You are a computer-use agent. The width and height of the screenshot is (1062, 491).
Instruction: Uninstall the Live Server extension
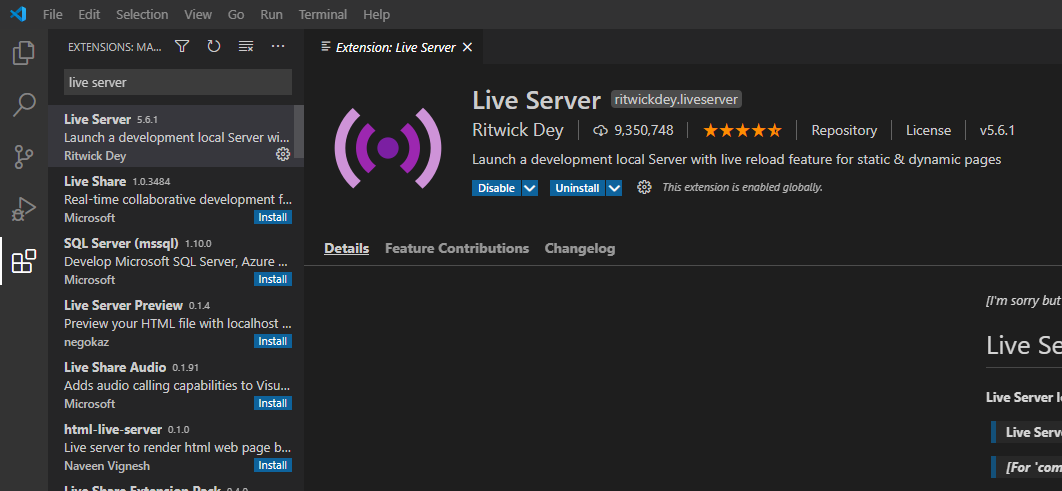point(578,188)
